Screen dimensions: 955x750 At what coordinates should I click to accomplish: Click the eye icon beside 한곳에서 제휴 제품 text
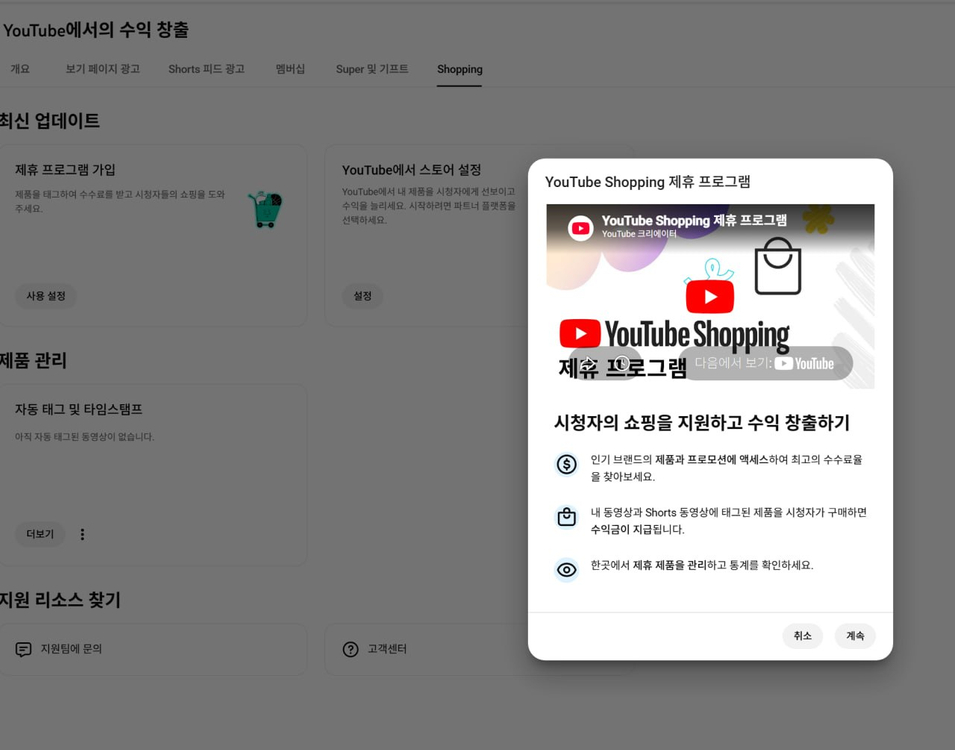[566, 570]
